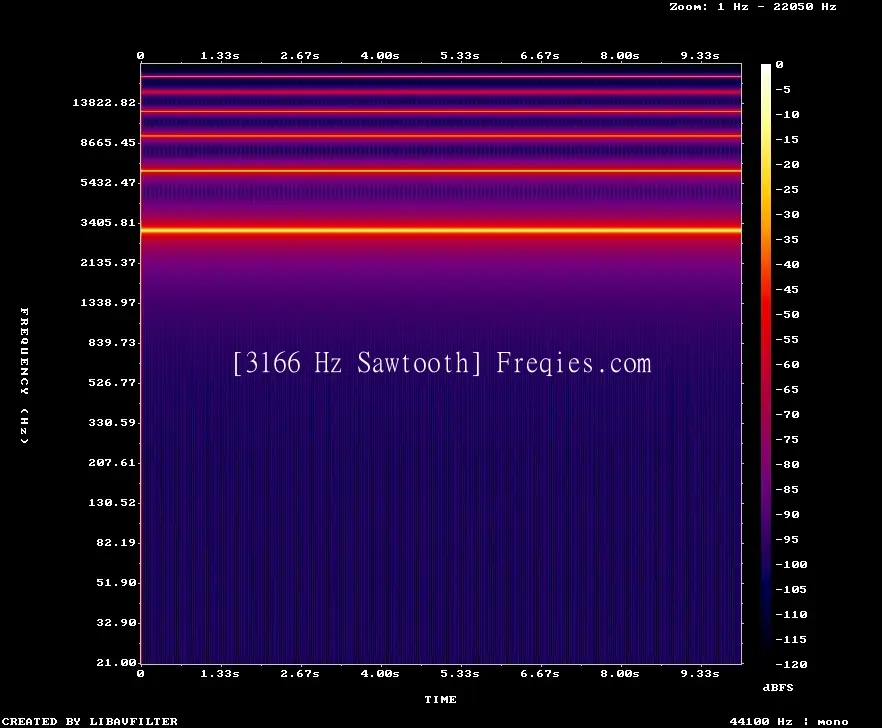The height and width of the screenshot is (728, 882).
Task: Select the -50 dBFS scale label
Action: point(787,314)
